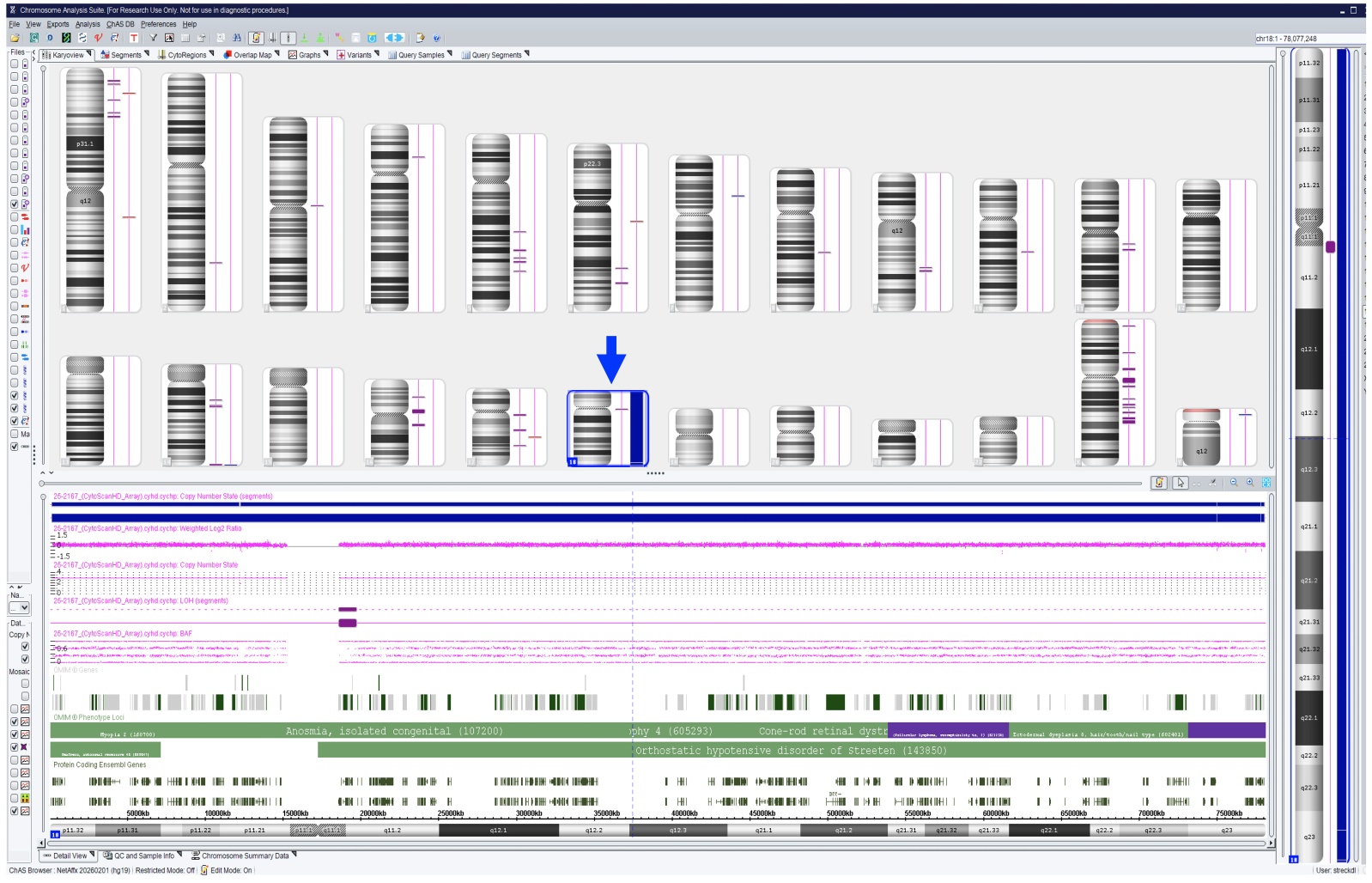Tick the checkbox beside the purple star icon

pos(14,747)
